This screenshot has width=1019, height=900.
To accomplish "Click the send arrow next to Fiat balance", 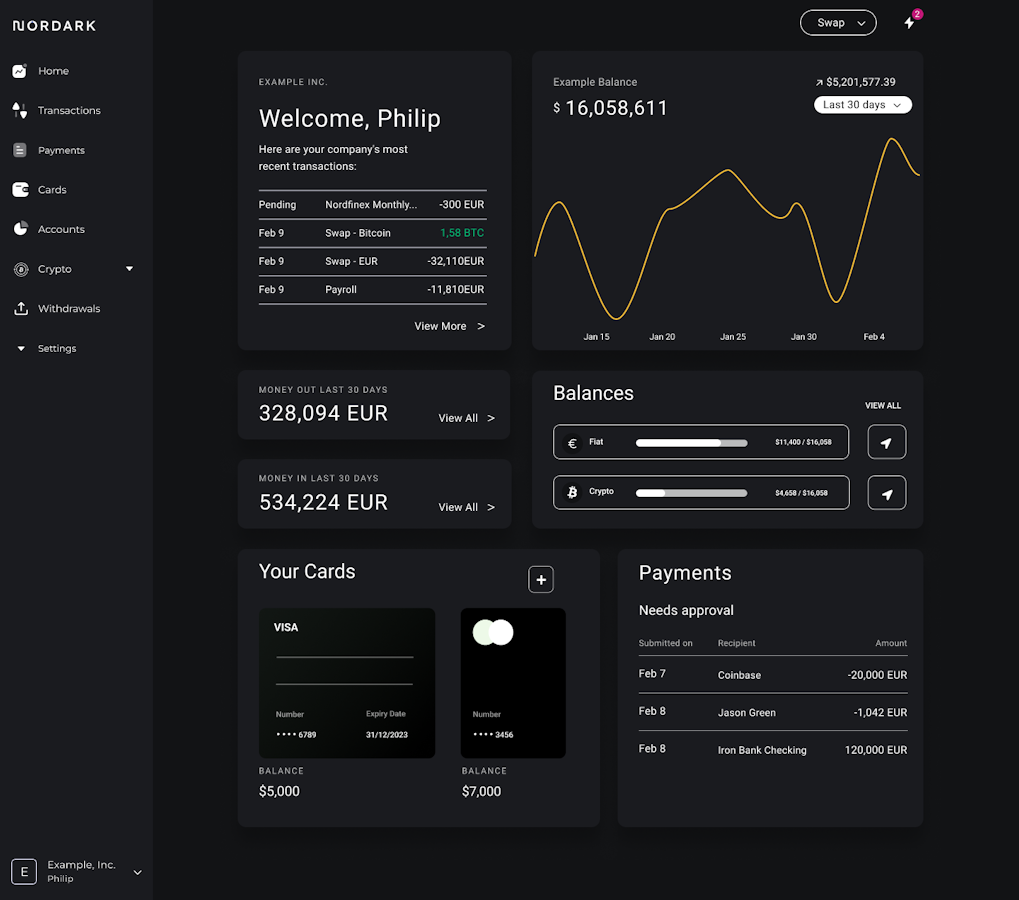I will click(886, 442).
